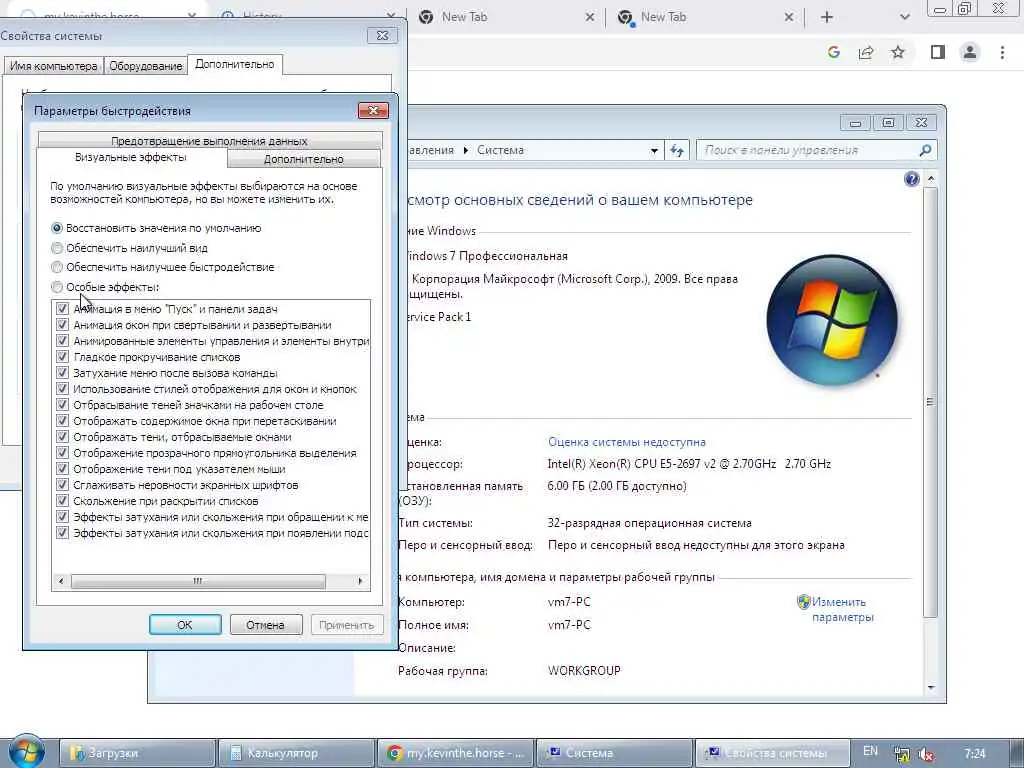Viewport: 1024px width, 768px height.
Task: Click the shield icon beside Изменить параметры
Action: click(803, 601)
